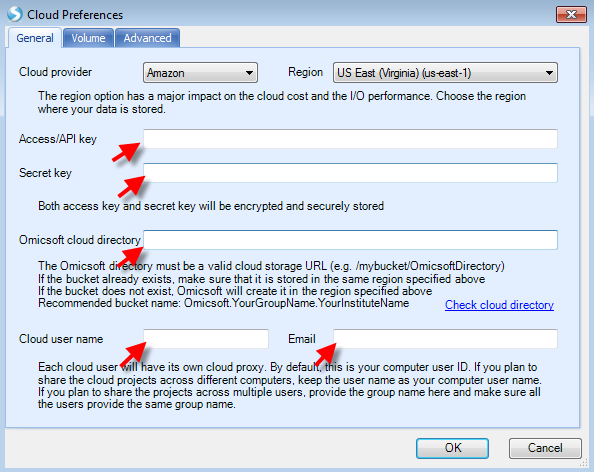Click the Region dropdown arrow
This screenshot has width=594, height=472.
(549, 73)
